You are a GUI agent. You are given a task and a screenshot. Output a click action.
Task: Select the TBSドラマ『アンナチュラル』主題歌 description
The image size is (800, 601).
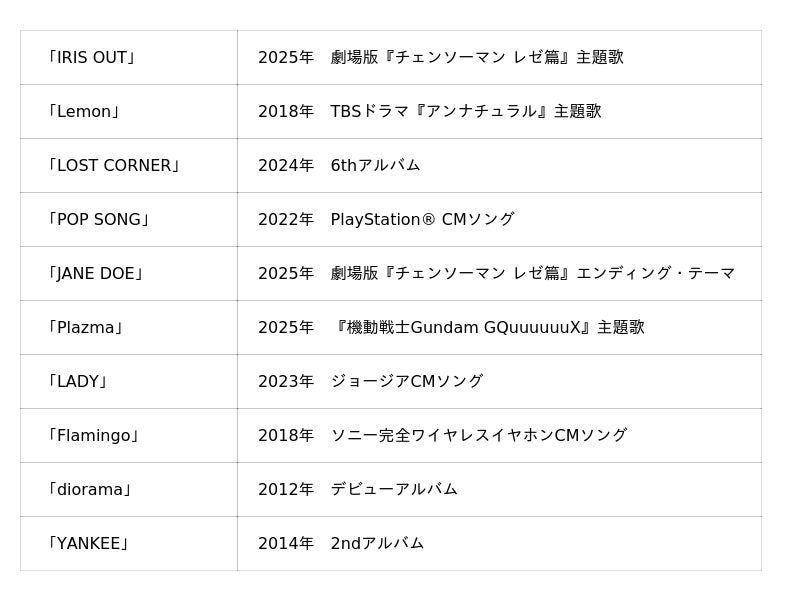click(x=429, y=112)
